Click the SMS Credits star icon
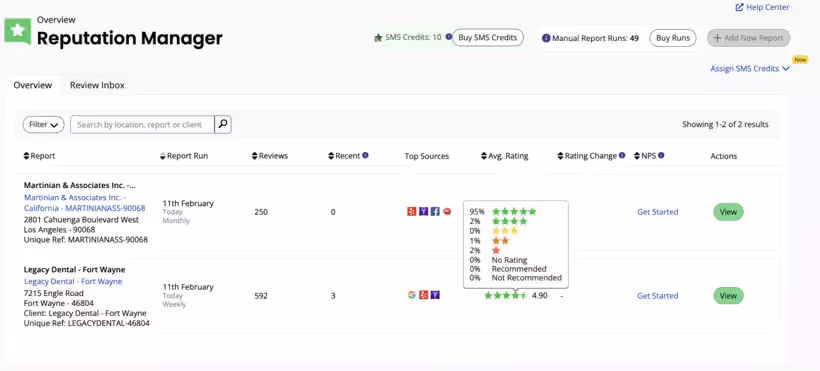820x371 pixels. [x=378, y=38]
